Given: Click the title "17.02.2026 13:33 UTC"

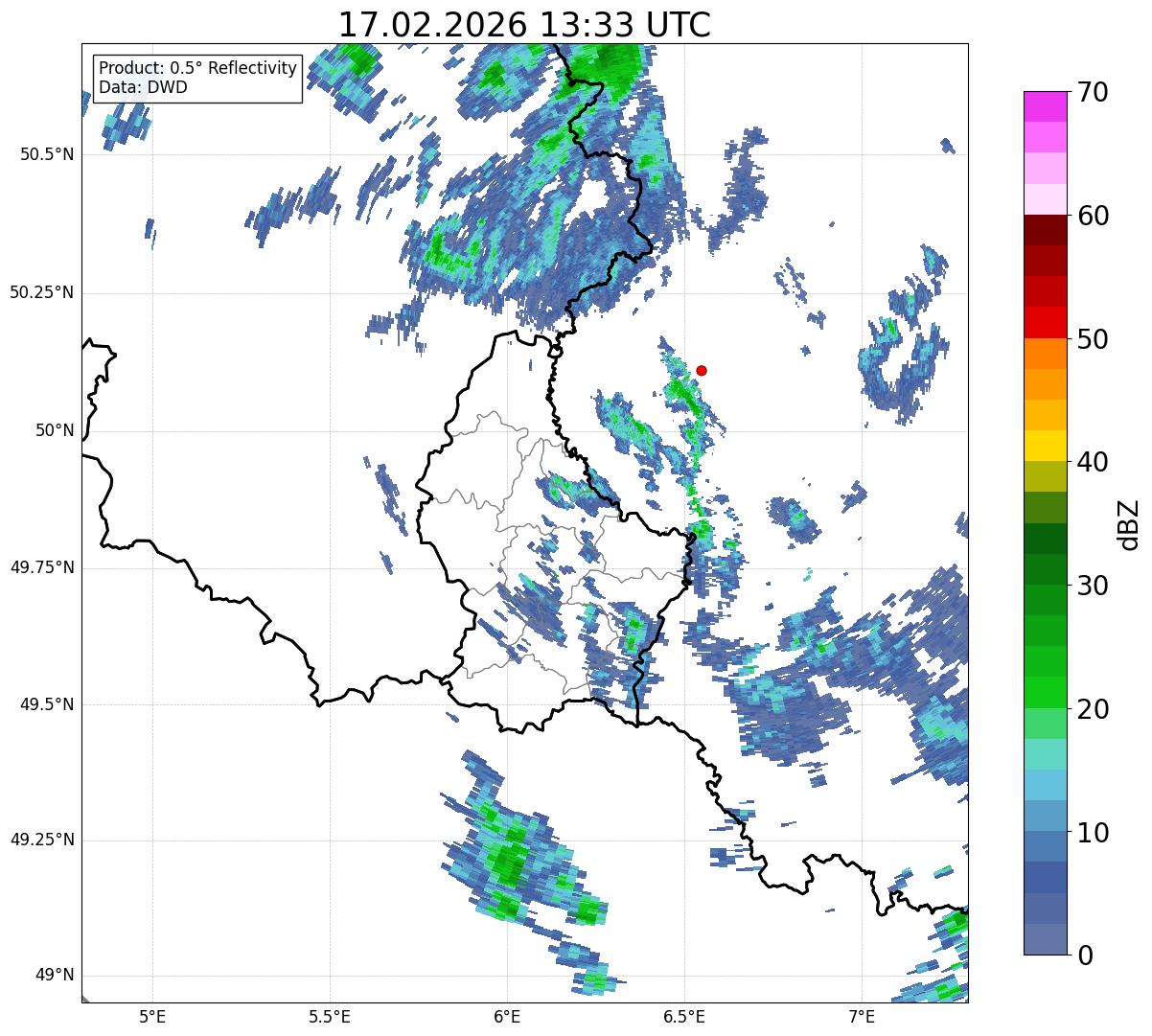Looking at the screenshot, I should (x=524, y=25).
